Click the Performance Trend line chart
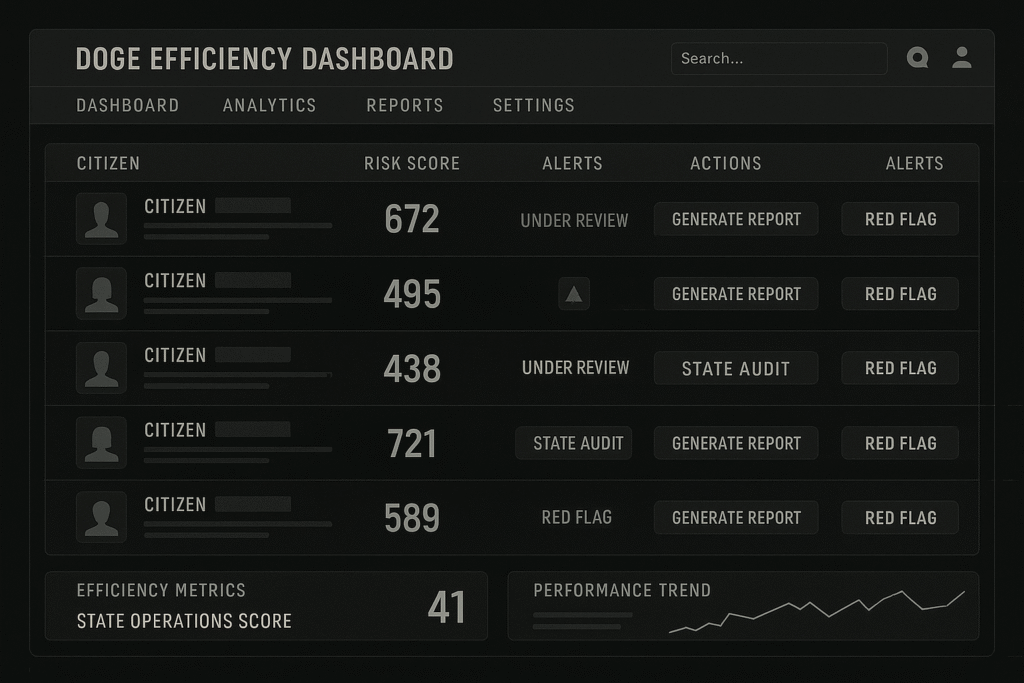The height and width of the screenshot is (683, 1024). [817, 612]
